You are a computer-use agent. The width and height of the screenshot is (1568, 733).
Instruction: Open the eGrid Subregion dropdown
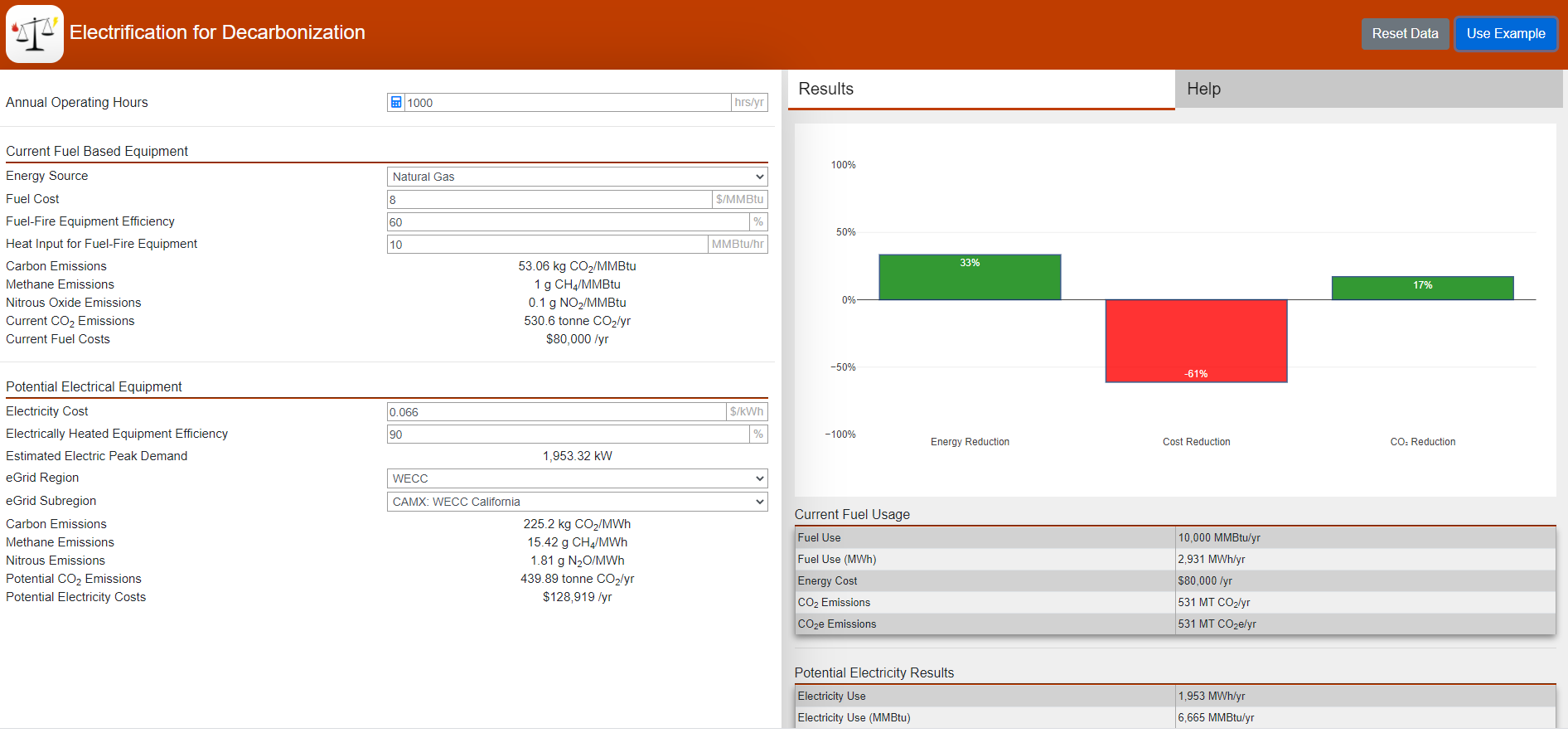578,502
